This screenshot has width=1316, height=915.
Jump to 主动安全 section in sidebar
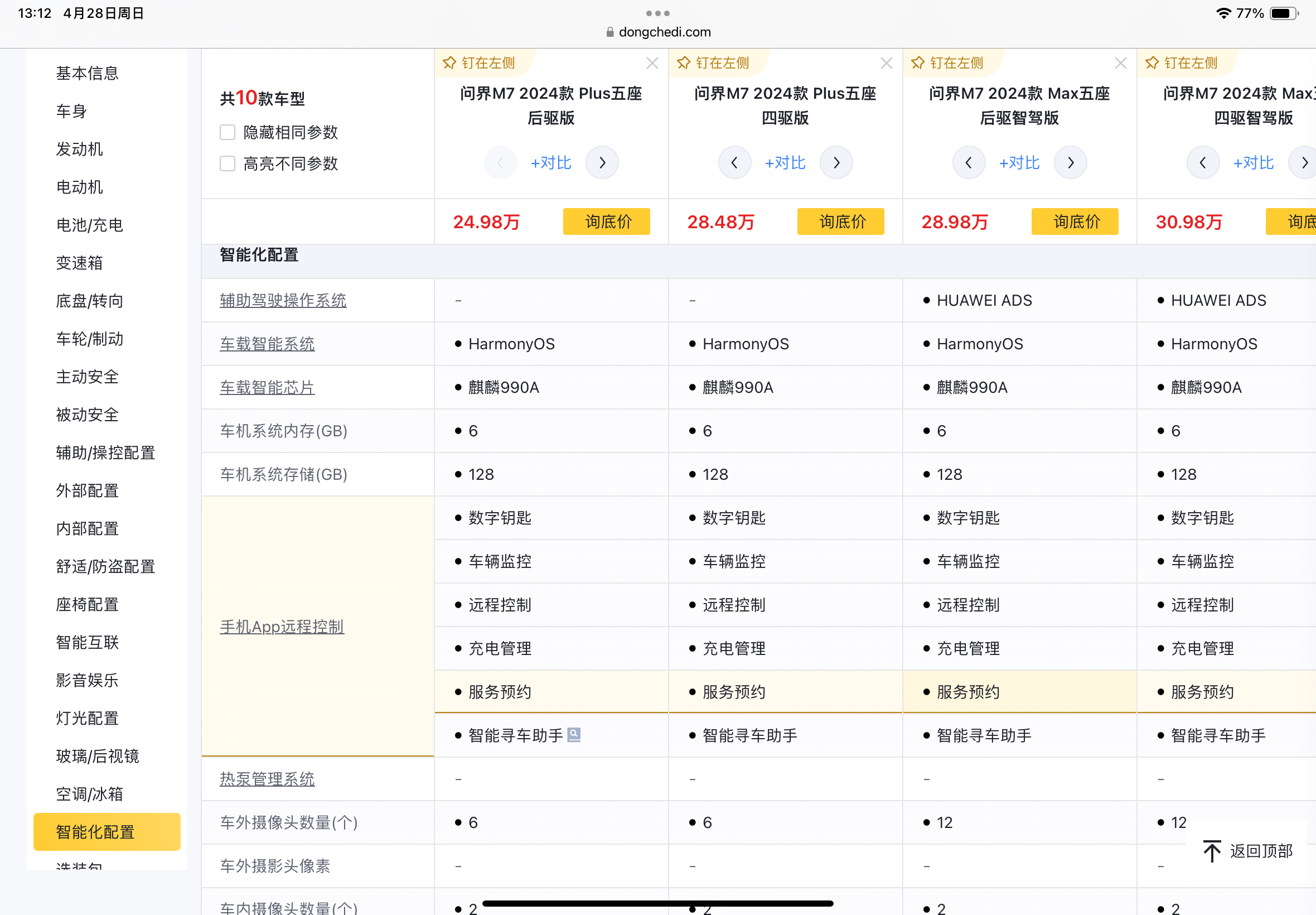[87, 377]
